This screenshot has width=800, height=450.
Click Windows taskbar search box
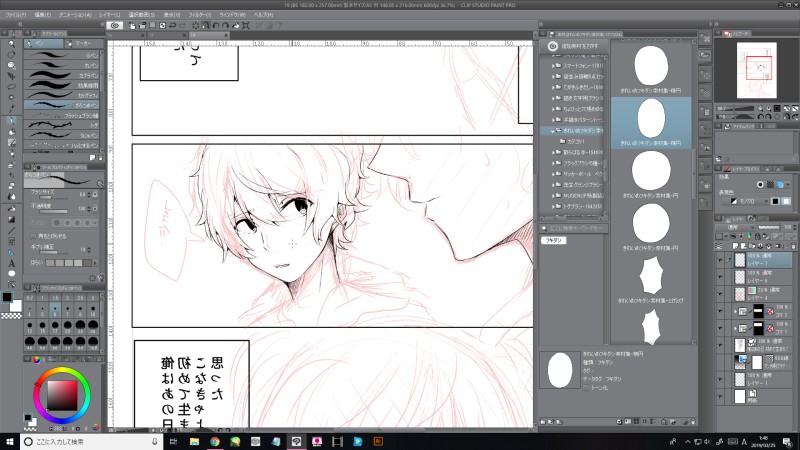91,441
